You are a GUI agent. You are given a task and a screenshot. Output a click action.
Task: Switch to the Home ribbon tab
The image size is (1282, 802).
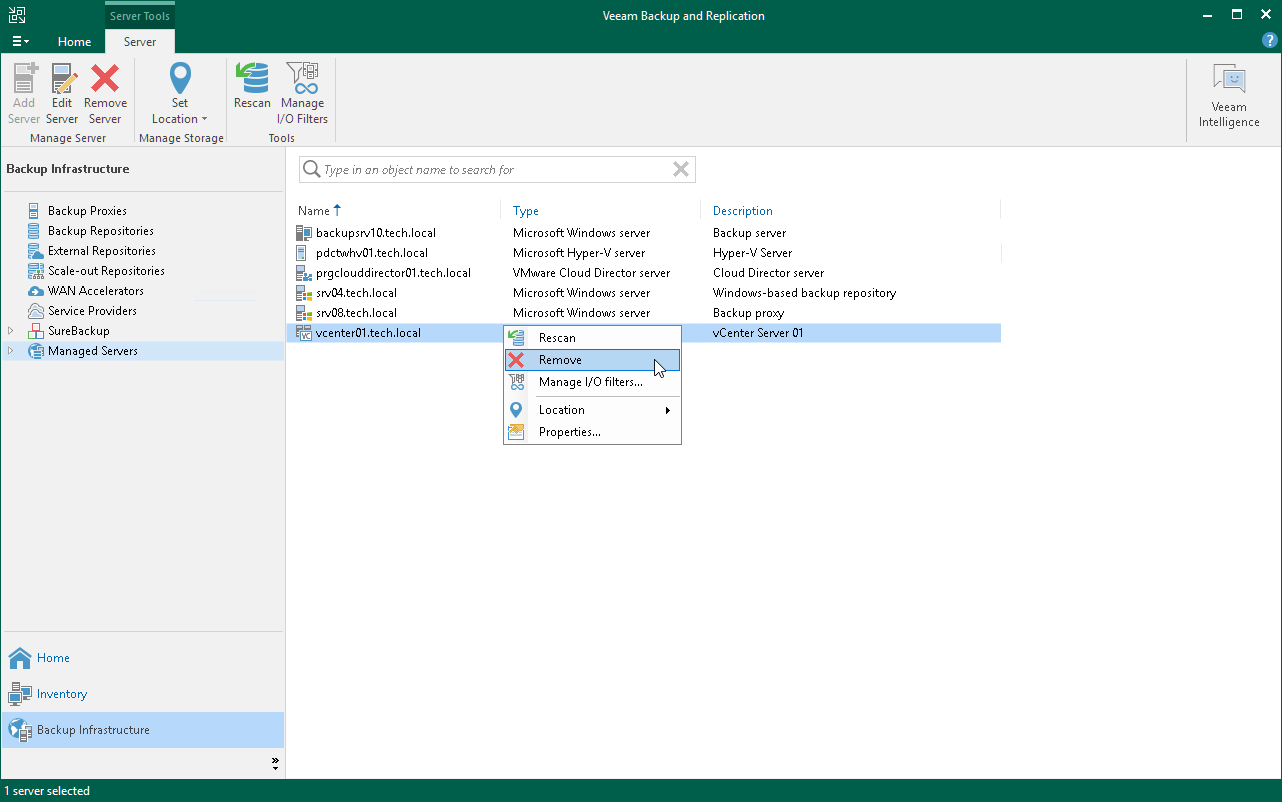coord(74,42)
